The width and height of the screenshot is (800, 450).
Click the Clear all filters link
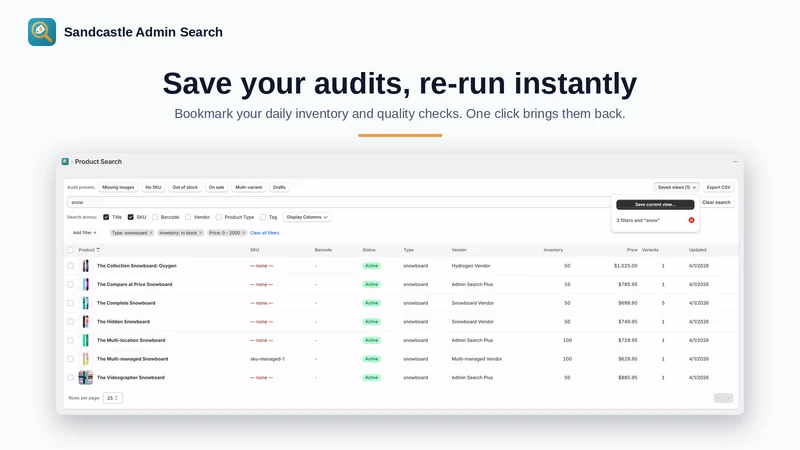(264, 233)
